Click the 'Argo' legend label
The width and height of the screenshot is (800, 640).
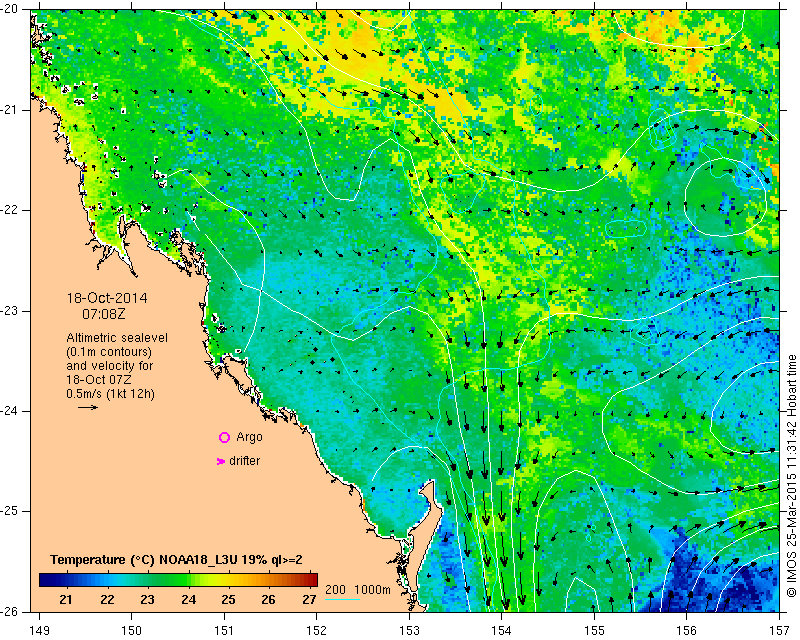[249, 437]
